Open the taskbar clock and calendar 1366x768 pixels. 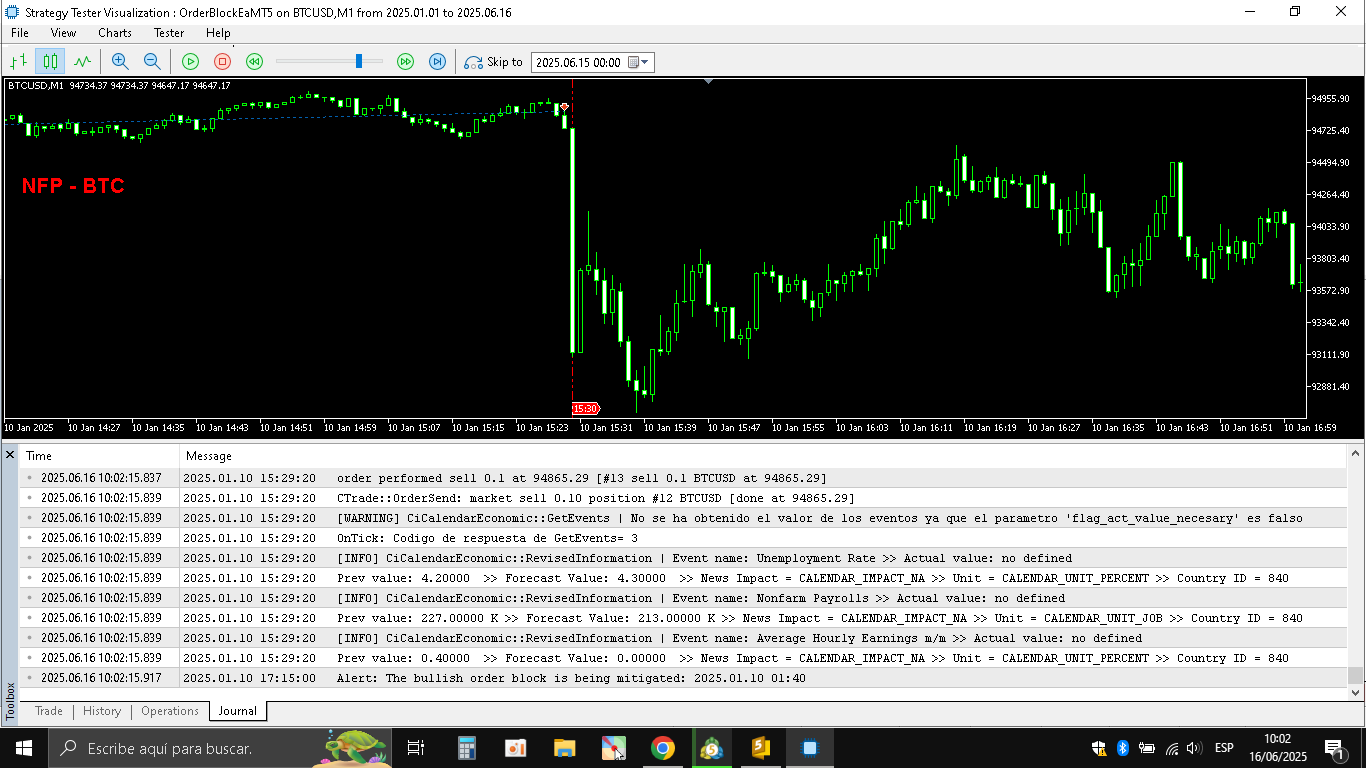point(1276,748)
